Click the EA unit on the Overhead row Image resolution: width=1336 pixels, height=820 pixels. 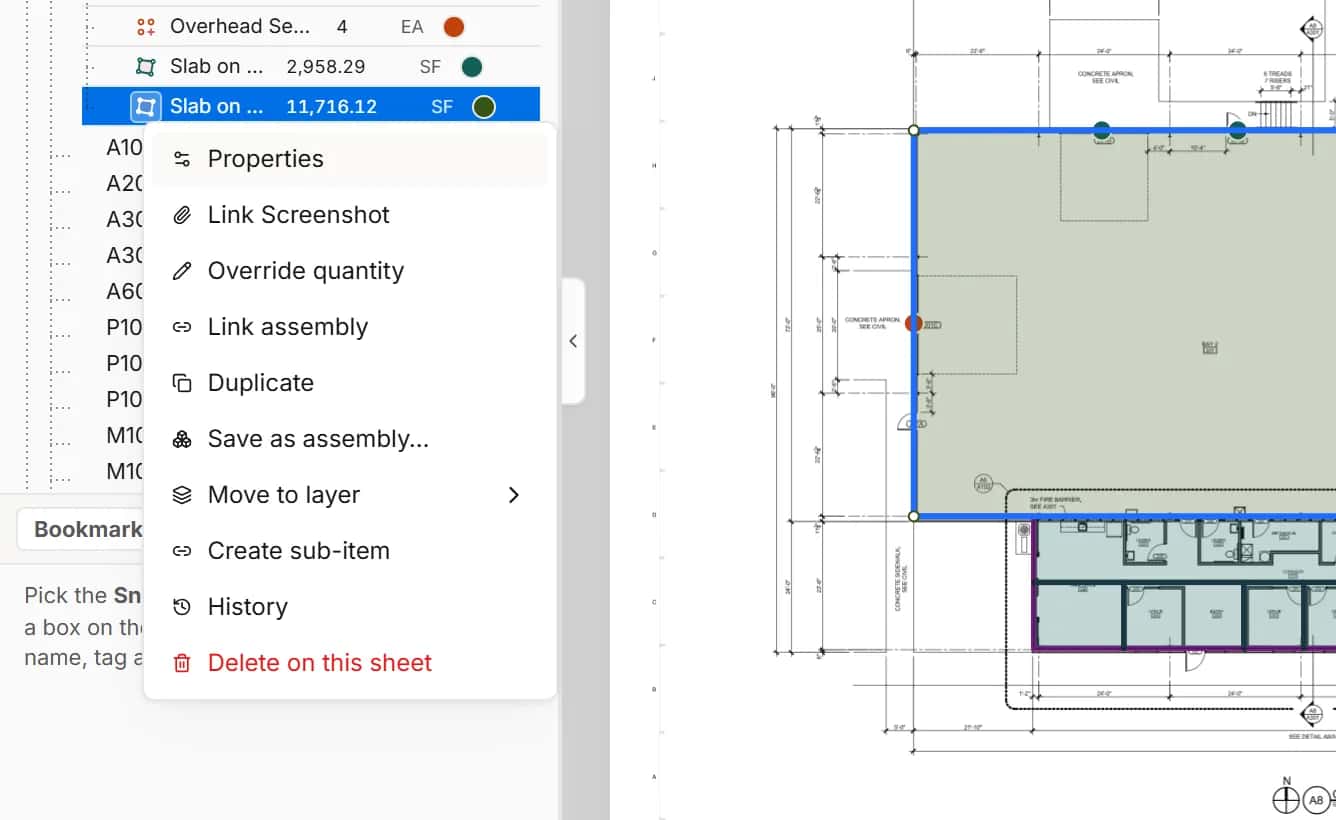412,27
